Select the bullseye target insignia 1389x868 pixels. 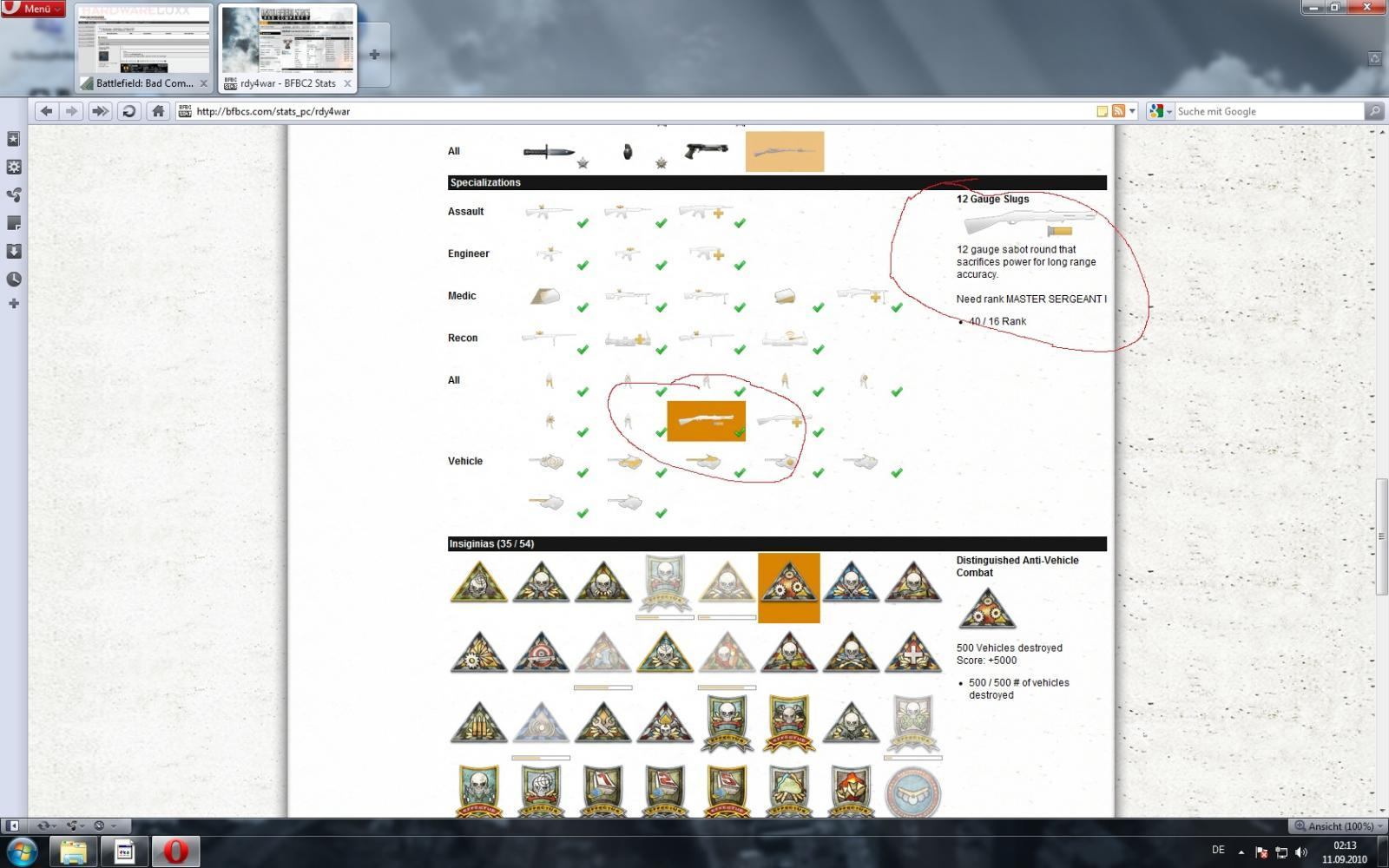pyautogui.click(x=541, y=652)
